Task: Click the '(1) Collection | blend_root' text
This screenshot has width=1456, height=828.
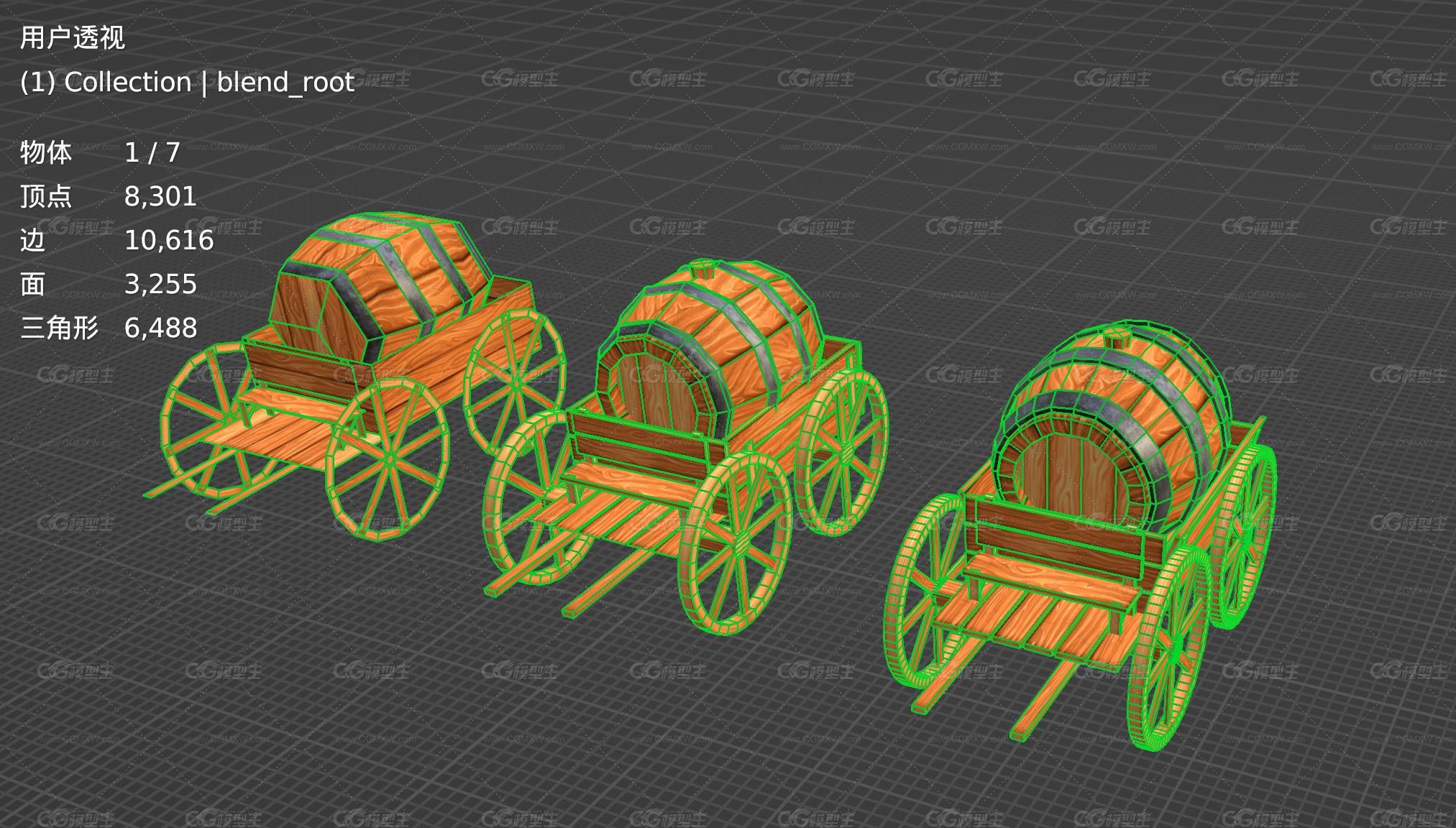Action: point(187,83)
